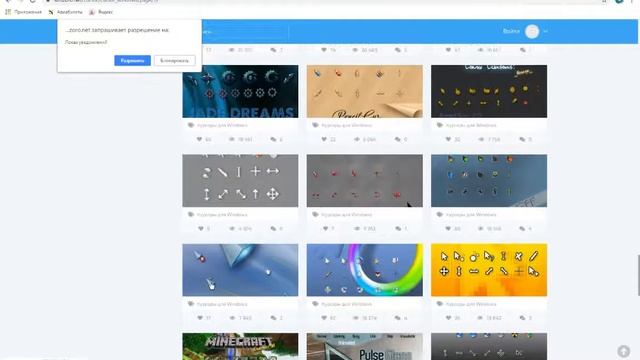This screenshot has height=360, width=640.
Task: Click Курсоры для Windows tag under yellow-orange card
Action: [x=471, y=304]
